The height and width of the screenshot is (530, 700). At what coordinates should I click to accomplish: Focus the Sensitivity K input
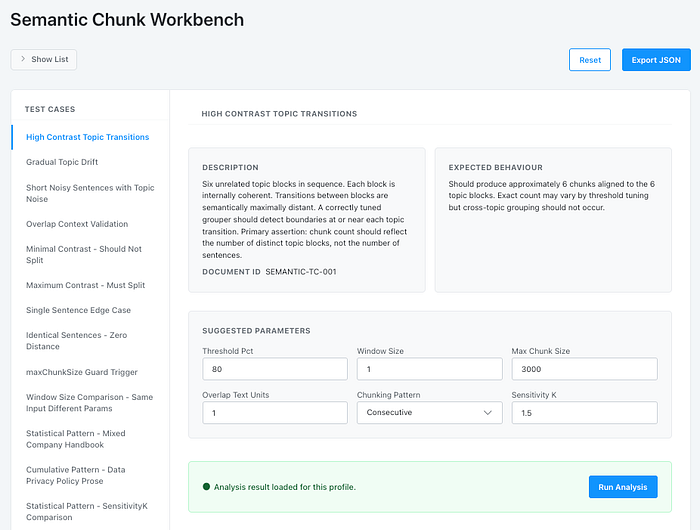pos(584,413)
